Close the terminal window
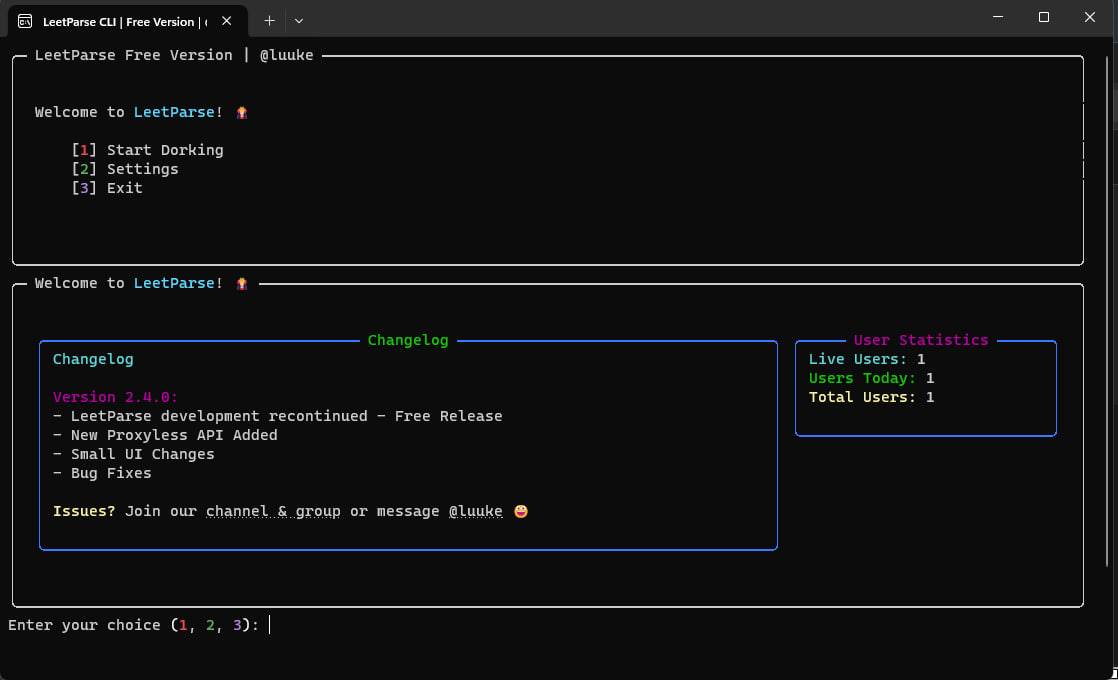This screenshot has width=1118, height=680. (x=1090, y=17)
